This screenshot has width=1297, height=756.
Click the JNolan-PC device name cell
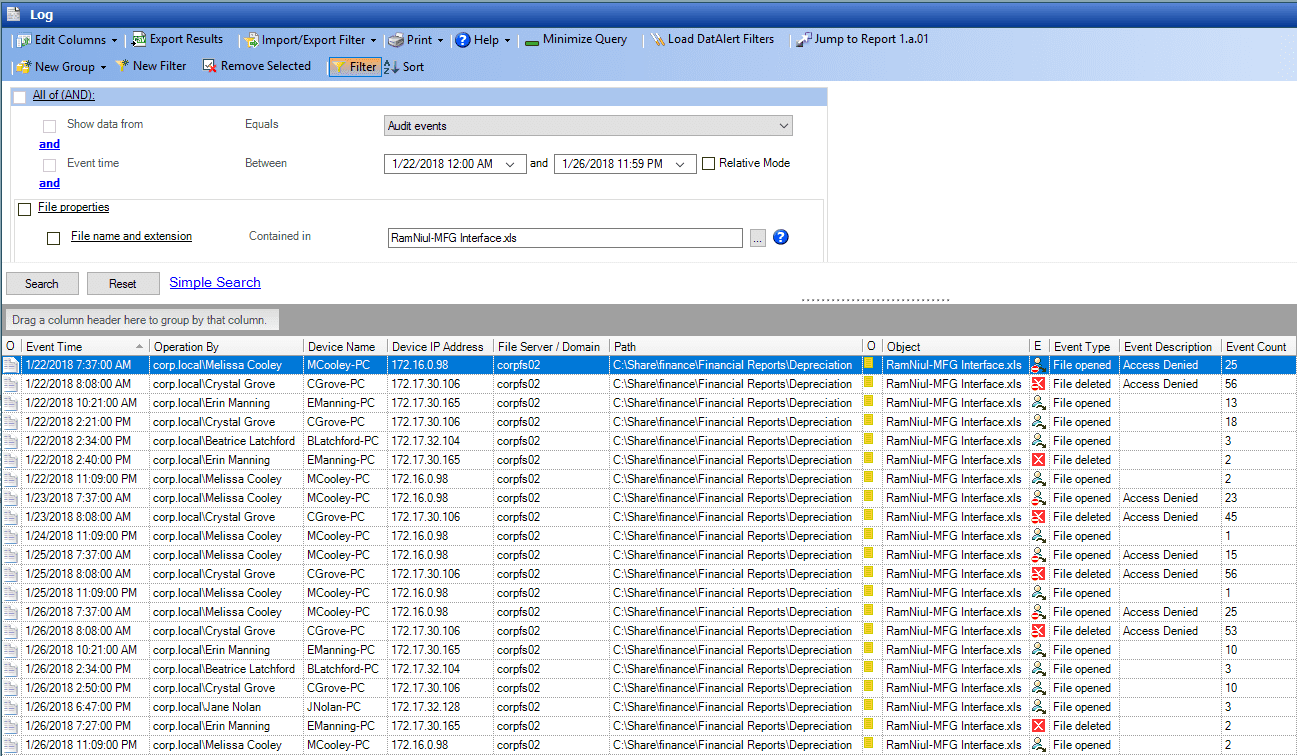tap(346, 707)
